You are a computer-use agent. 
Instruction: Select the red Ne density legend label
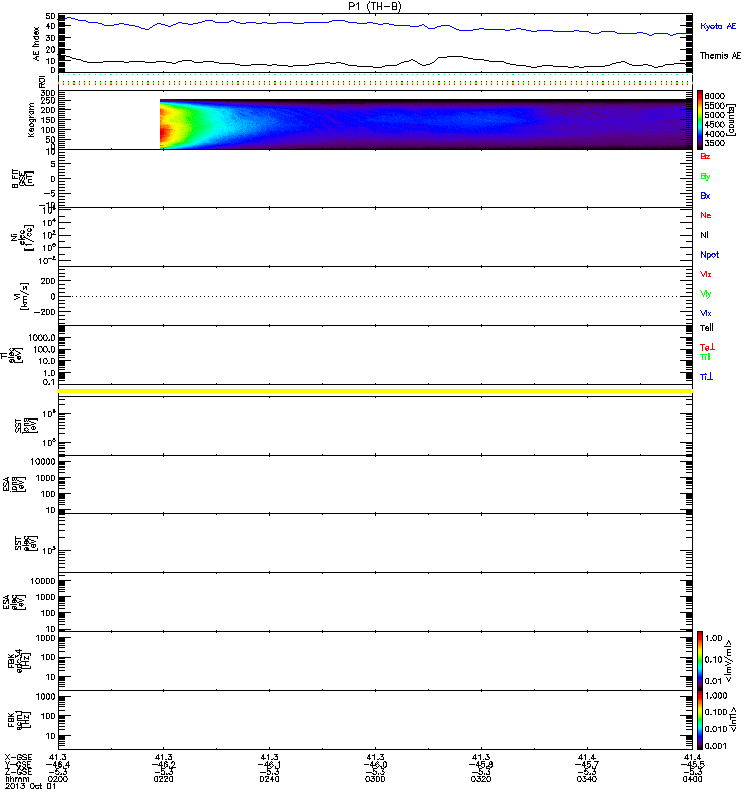(706, 215)
